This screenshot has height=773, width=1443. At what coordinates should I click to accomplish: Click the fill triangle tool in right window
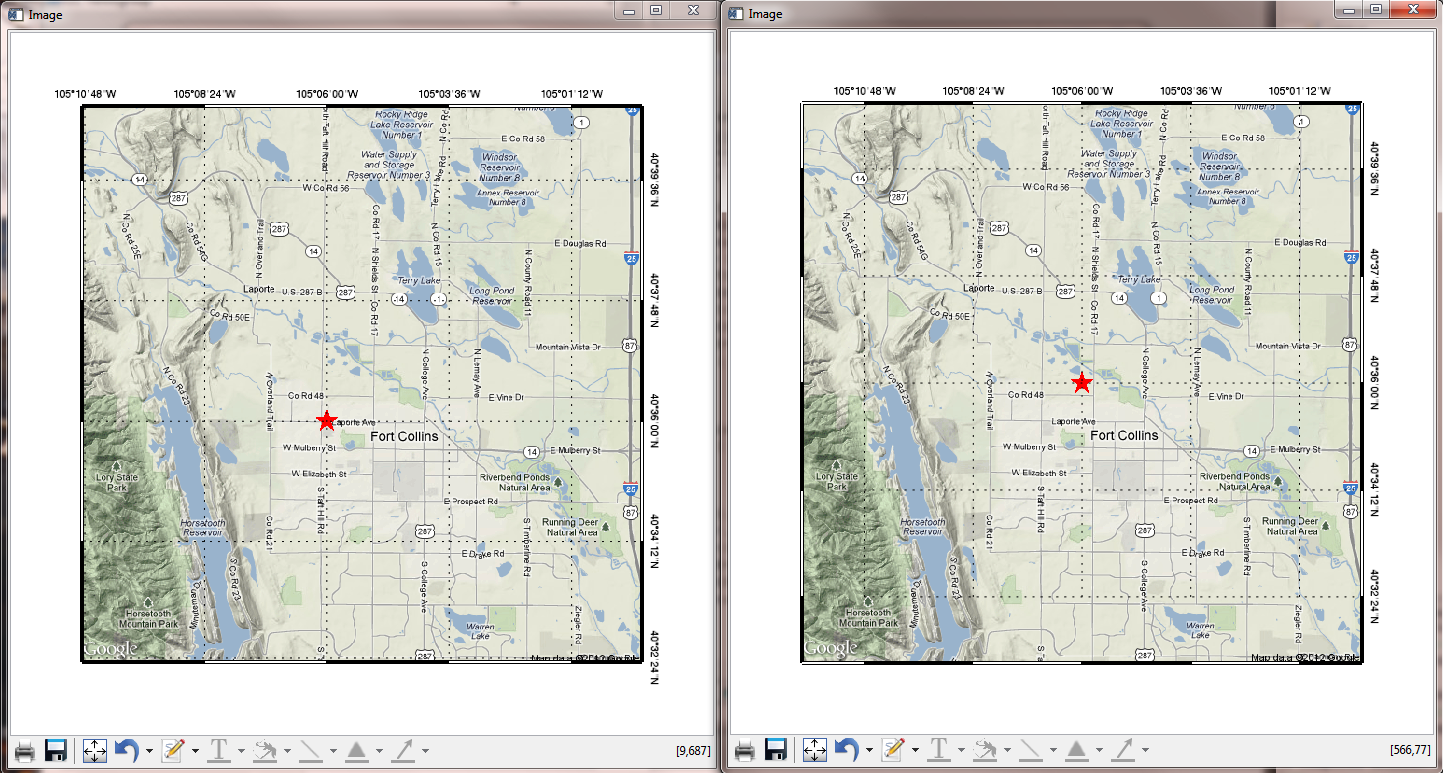pyautogui.click(x=1076, y=750)
